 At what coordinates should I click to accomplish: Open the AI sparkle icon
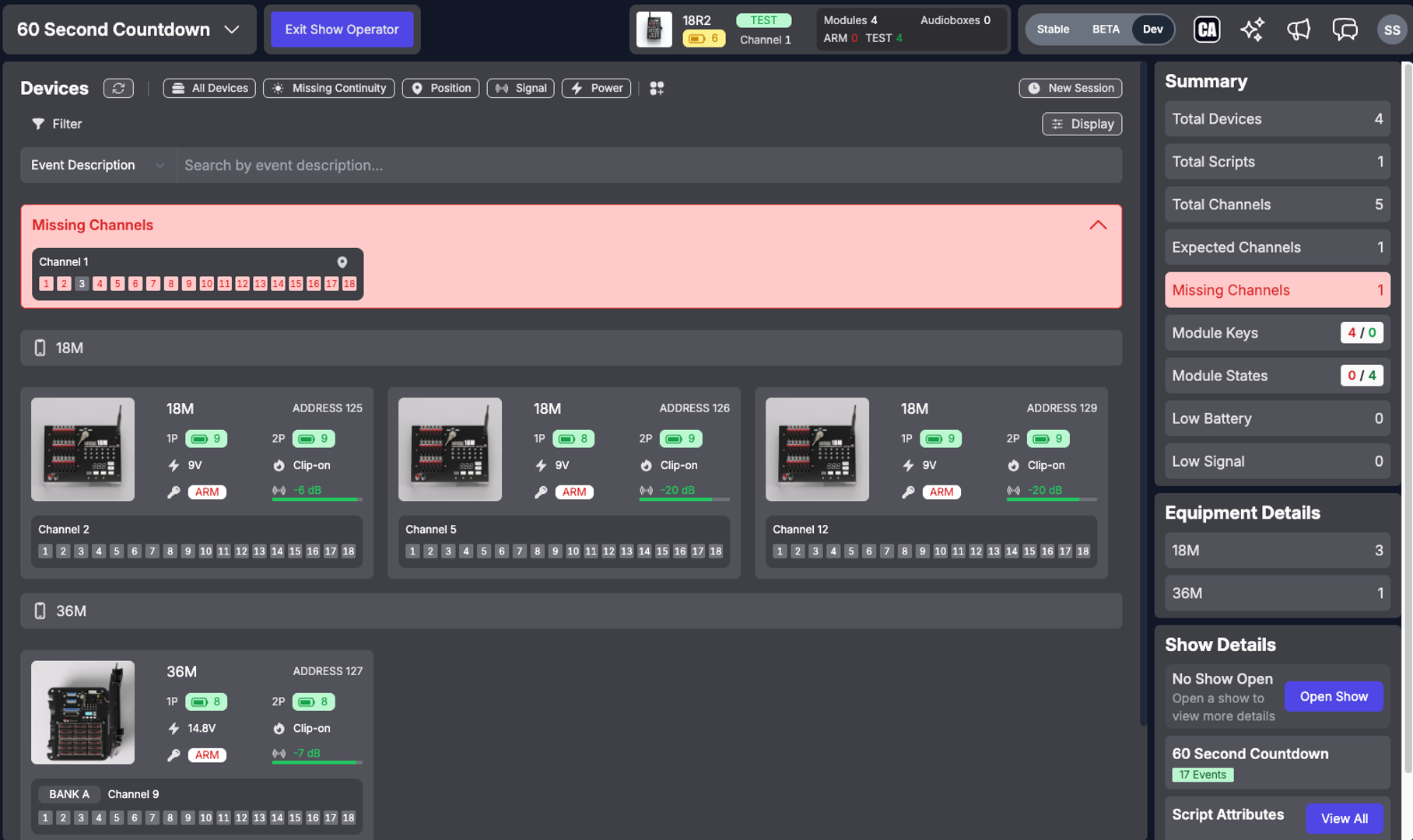(x=1252, y=30)
